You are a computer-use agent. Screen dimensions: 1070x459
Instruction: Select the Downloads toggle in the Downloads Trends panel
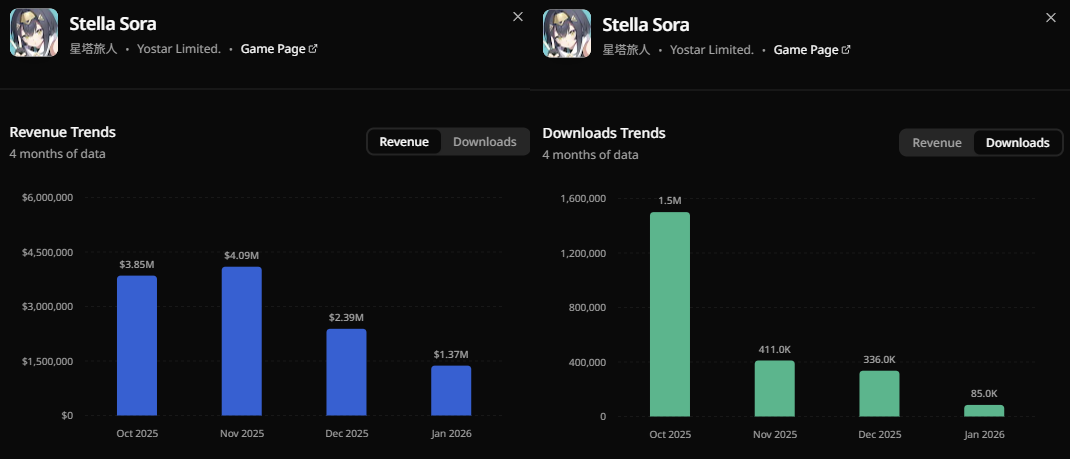pos(1018,143)
